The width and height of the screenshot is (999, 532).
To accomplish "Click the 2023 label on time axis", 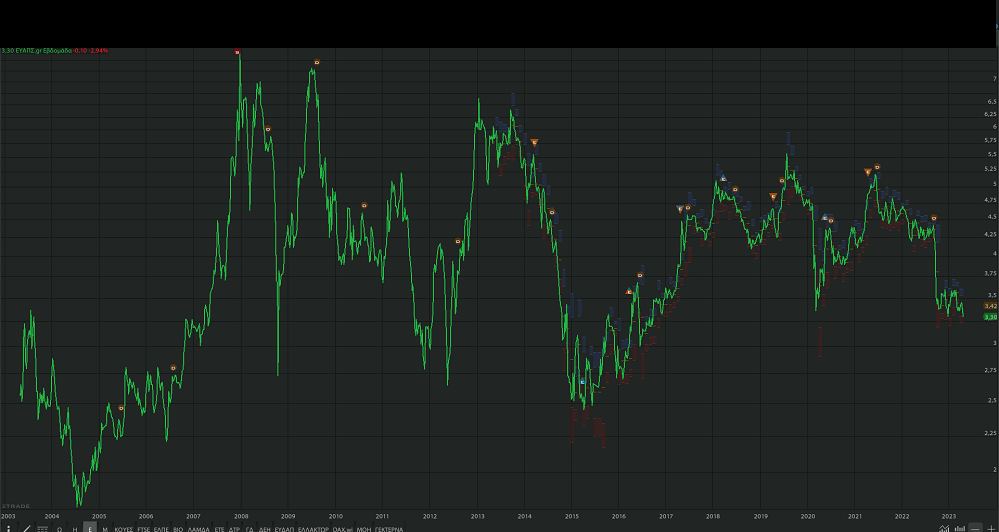I will 949,516.
